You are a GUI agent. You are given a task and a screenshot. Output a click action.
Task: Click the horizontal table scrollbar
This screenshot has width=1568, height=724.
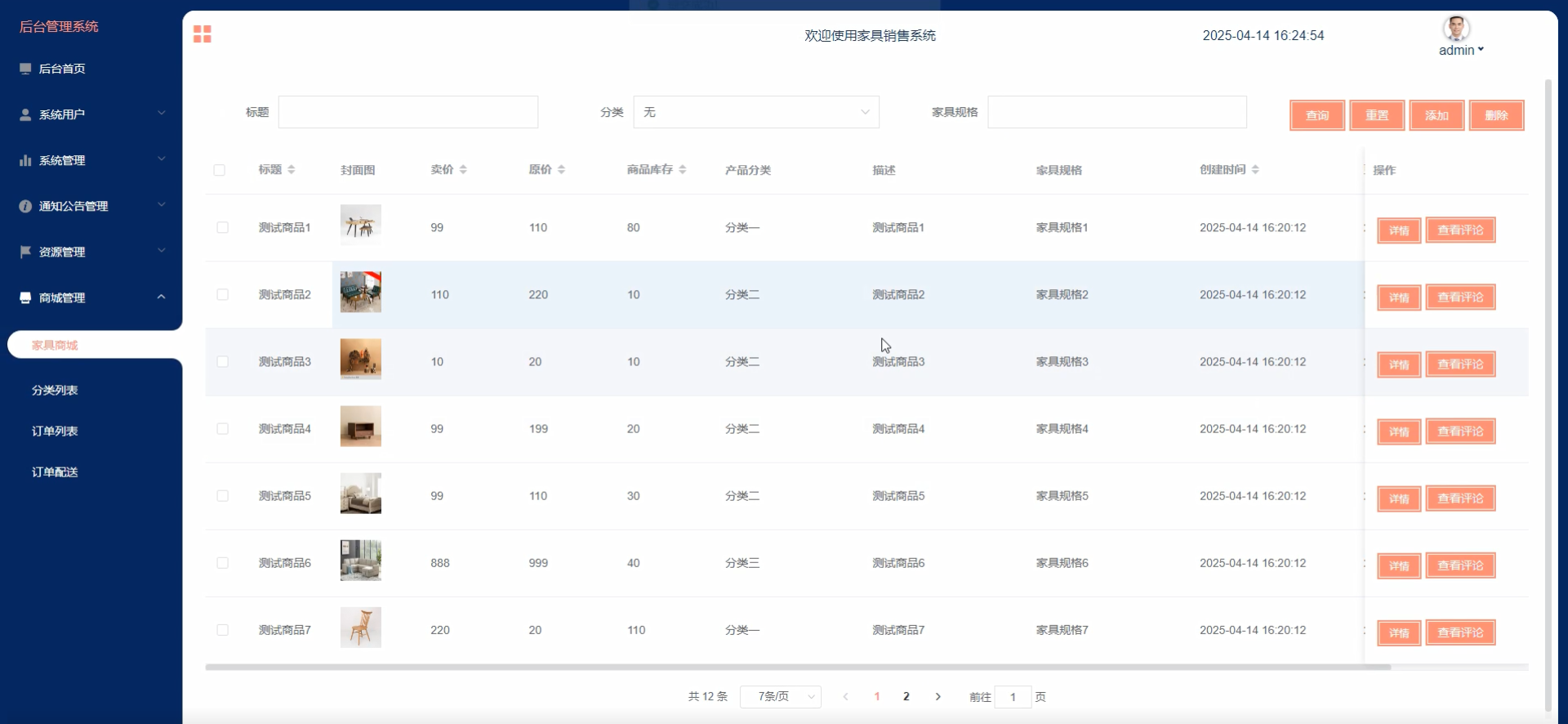798,667
